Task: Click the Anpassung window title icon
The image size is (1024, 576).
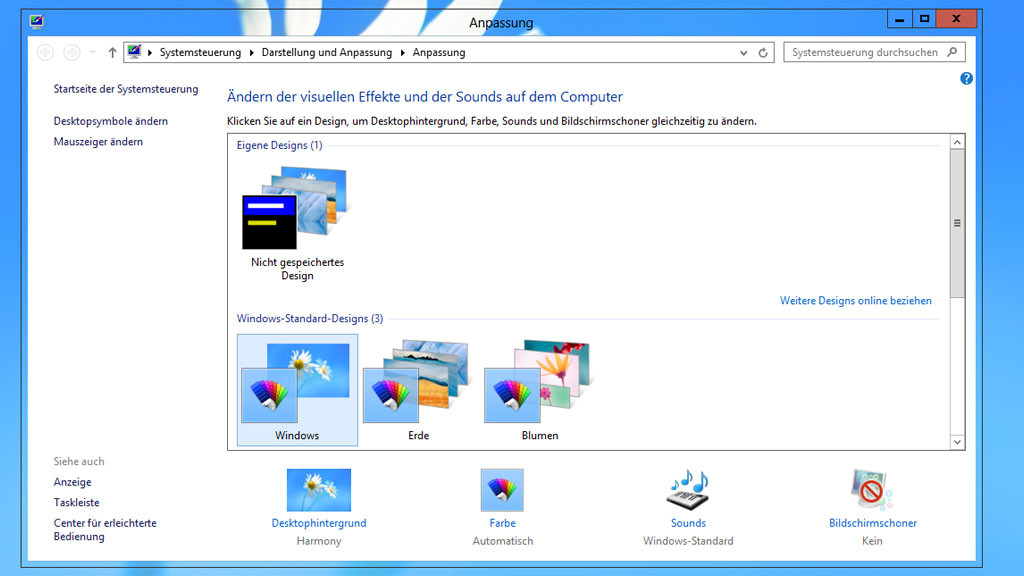Action: point(37,22)
